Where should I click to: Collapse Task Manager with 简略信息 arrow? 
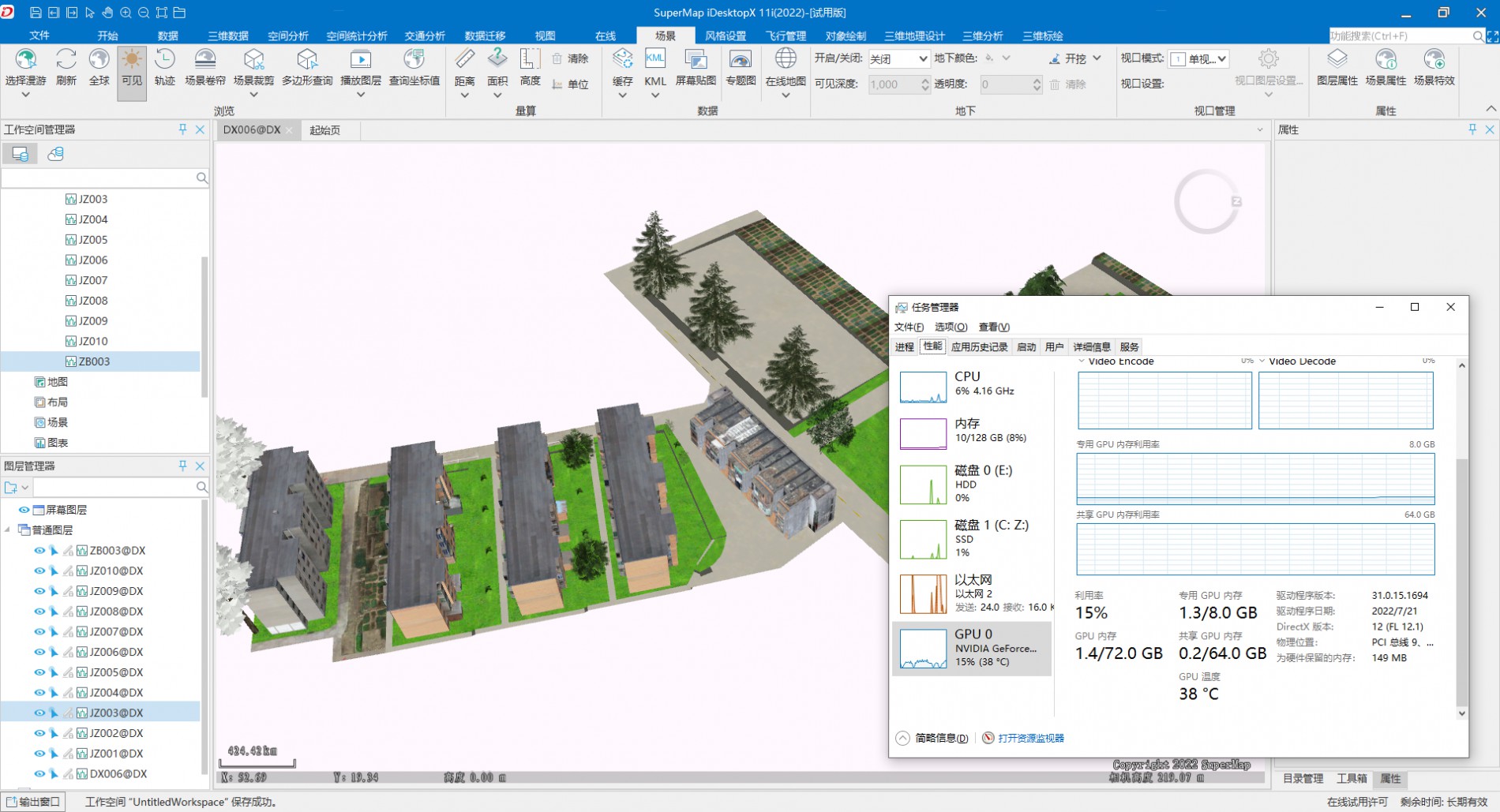point(902,739)
